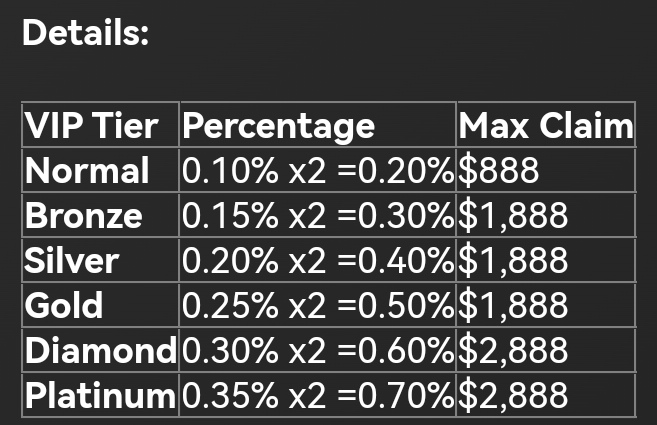Click the $888 max claim cell
This screenshot has height=425, width=657.
(x=498, y=171)
